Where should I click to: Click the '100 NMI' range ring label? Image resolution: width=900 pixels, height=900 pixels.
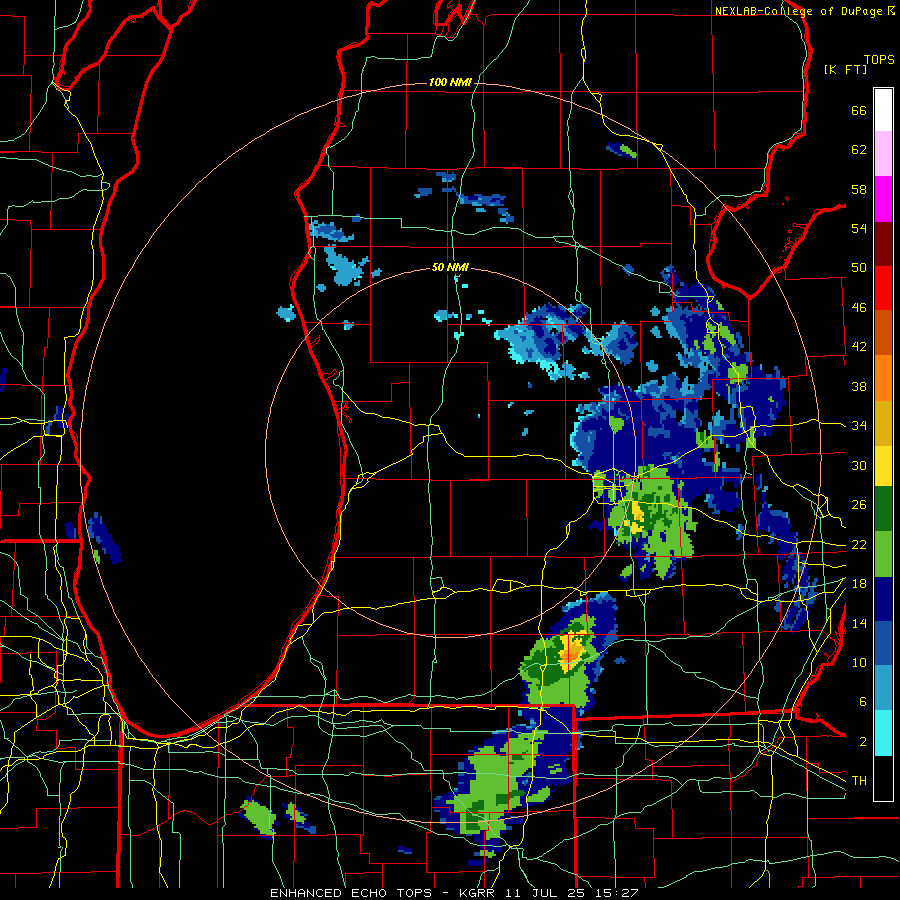pos(450,83)
